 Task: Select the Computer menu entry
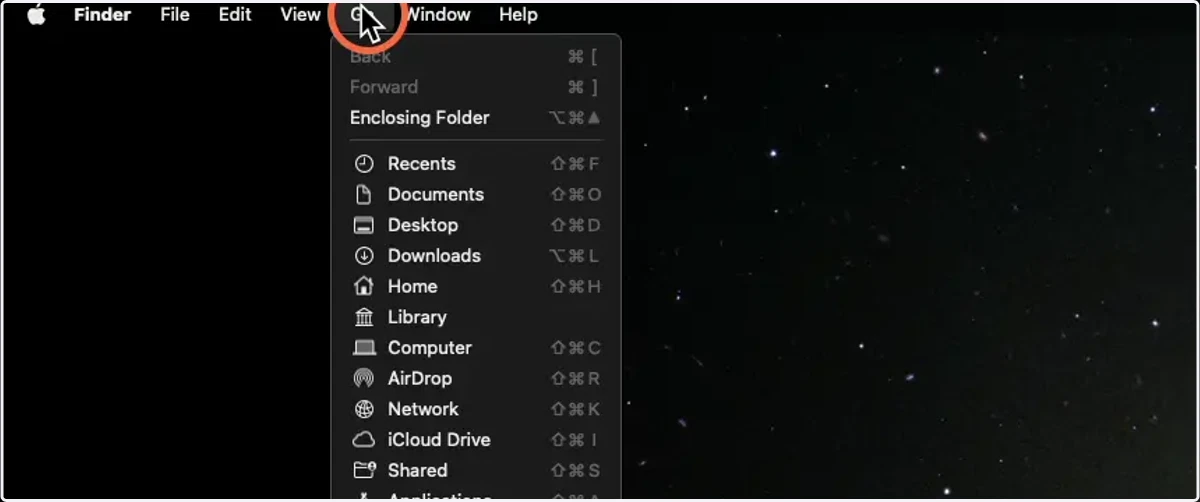tap(475, 348)
